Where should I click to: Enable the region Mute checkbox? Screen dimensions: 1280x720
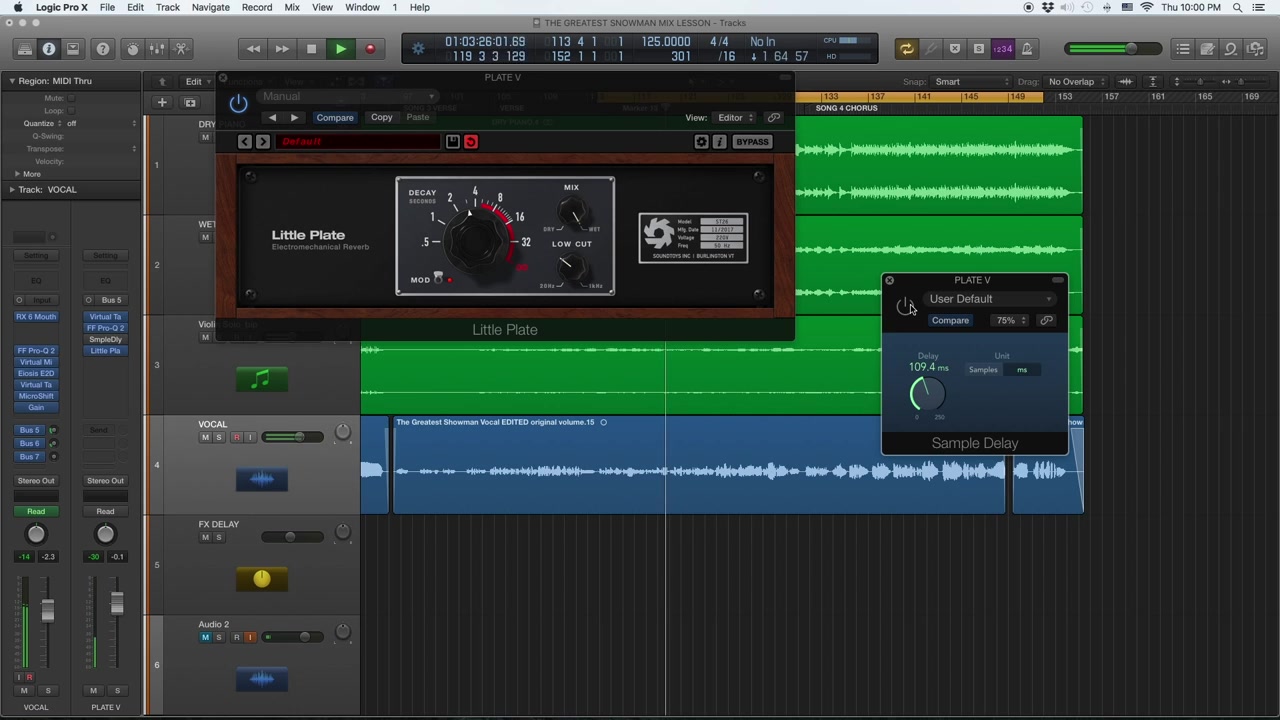pyautogui.click(x=69, y=98)
